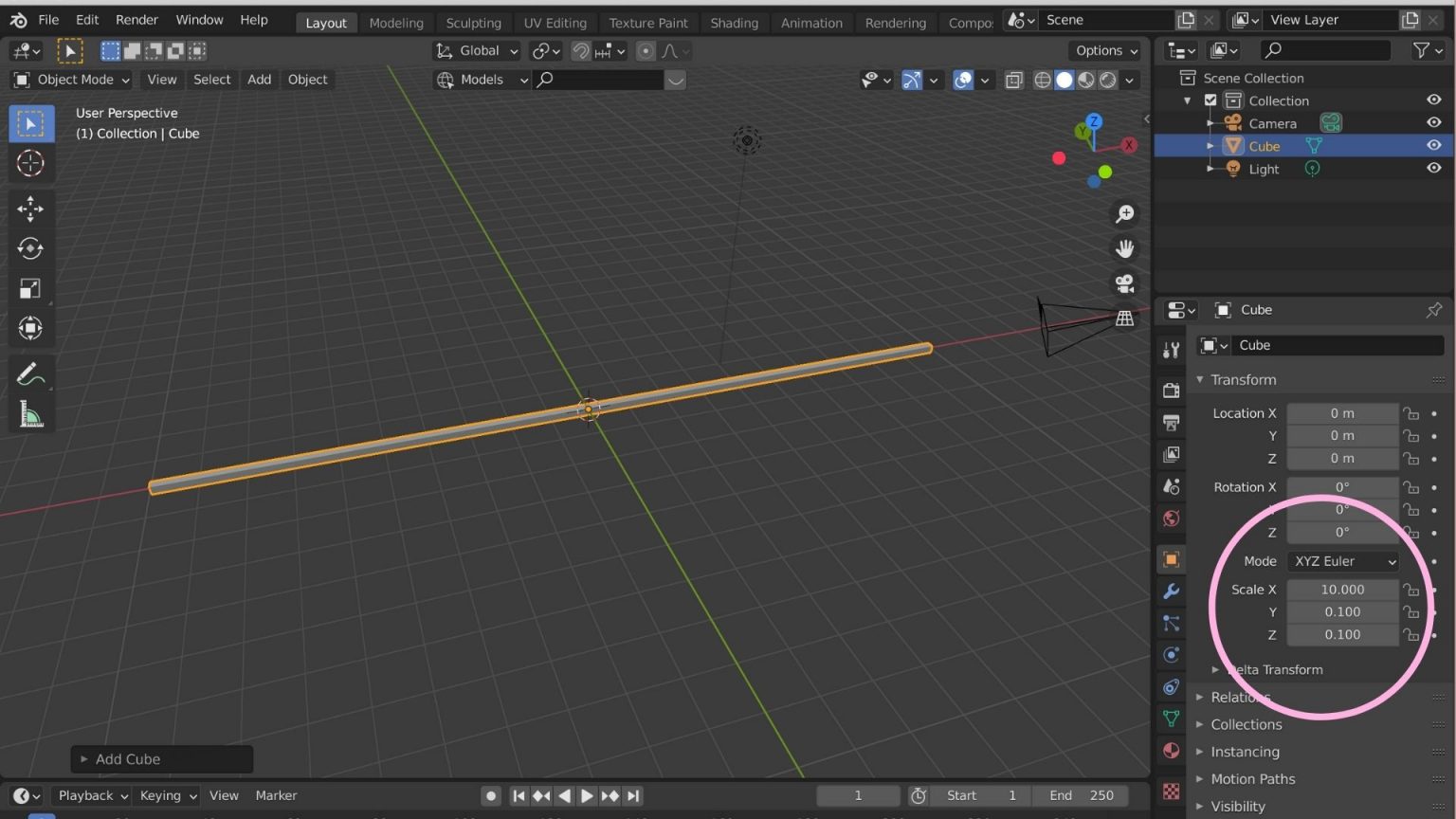Image resolution: width=1456 pixels, height=819 pixels.
Task: Hide the Cube in the viewport
Action: pos(1434,145)
